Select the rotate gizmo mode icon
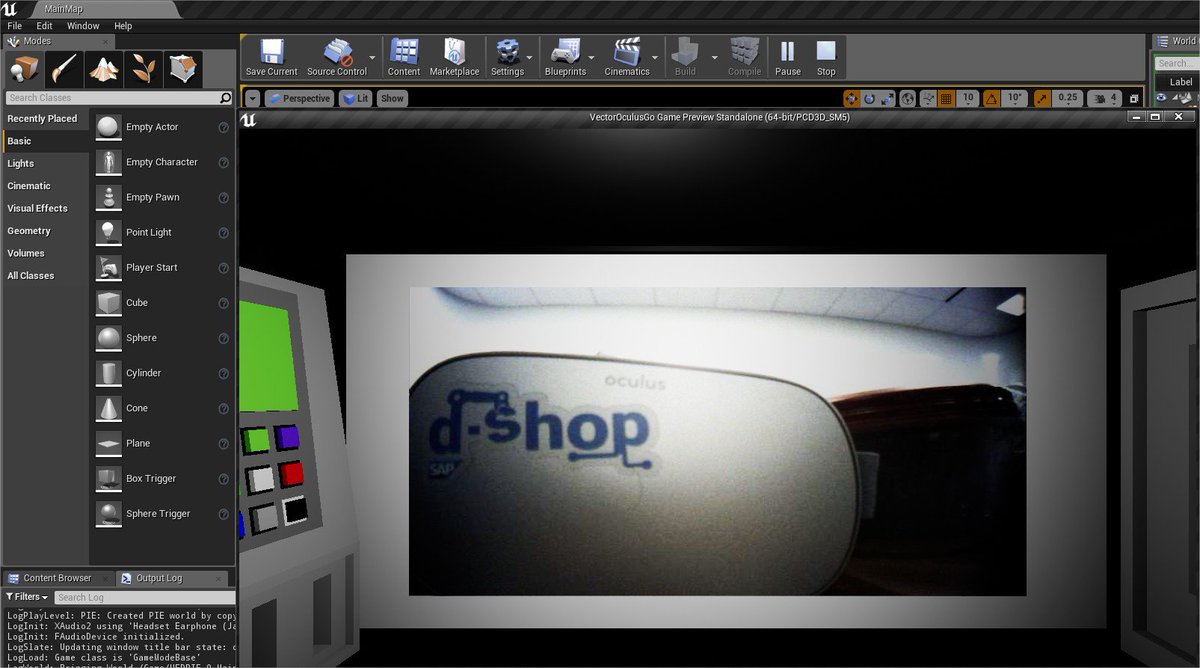1200x668 pixels. pyautogui.click(x=868, y=98)
